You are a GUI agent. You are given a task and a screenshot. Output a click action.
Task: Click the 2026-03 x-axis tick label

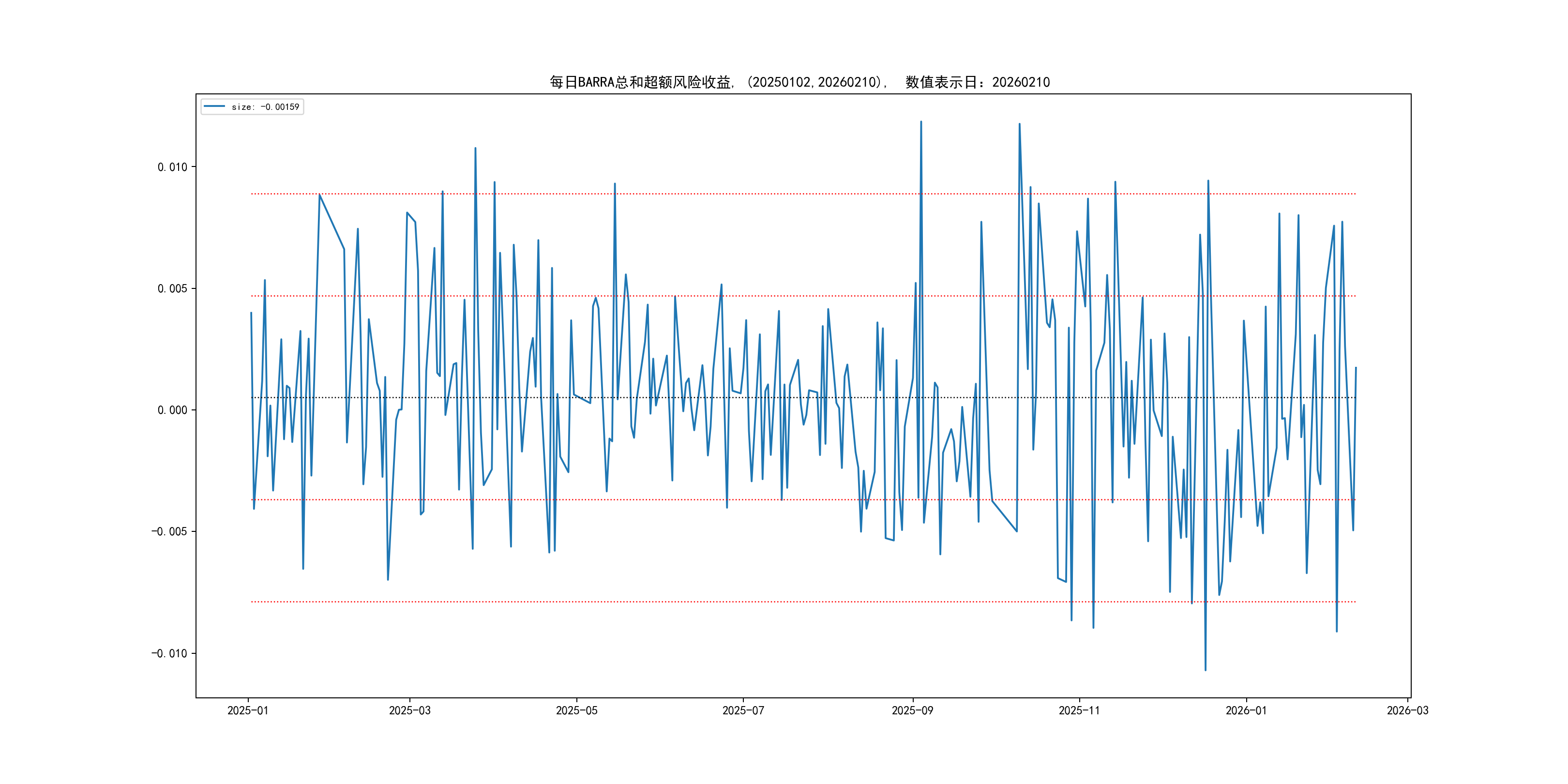pyautogui.click(x=1407, y=710)
